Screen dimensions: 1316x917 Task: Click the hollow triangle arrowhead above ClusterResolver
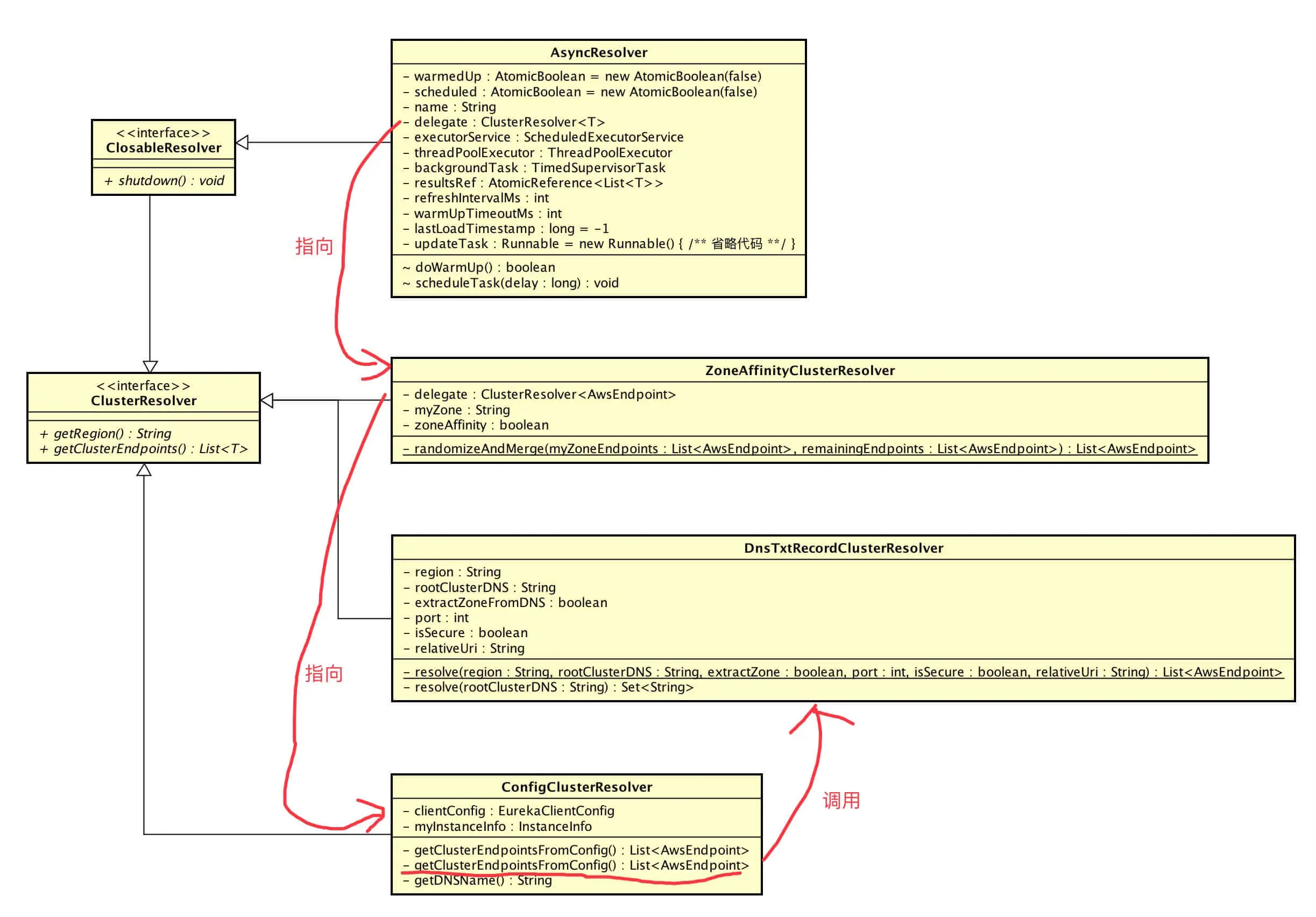point(150,366)
